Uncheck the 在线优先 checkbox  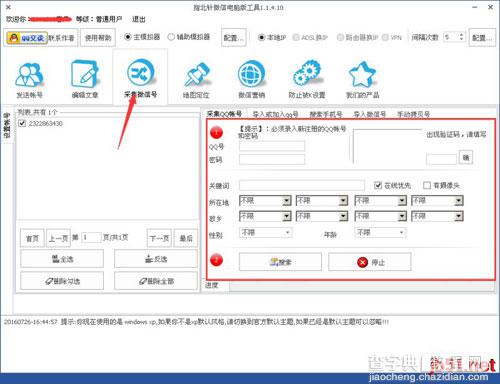pos(378,185)
